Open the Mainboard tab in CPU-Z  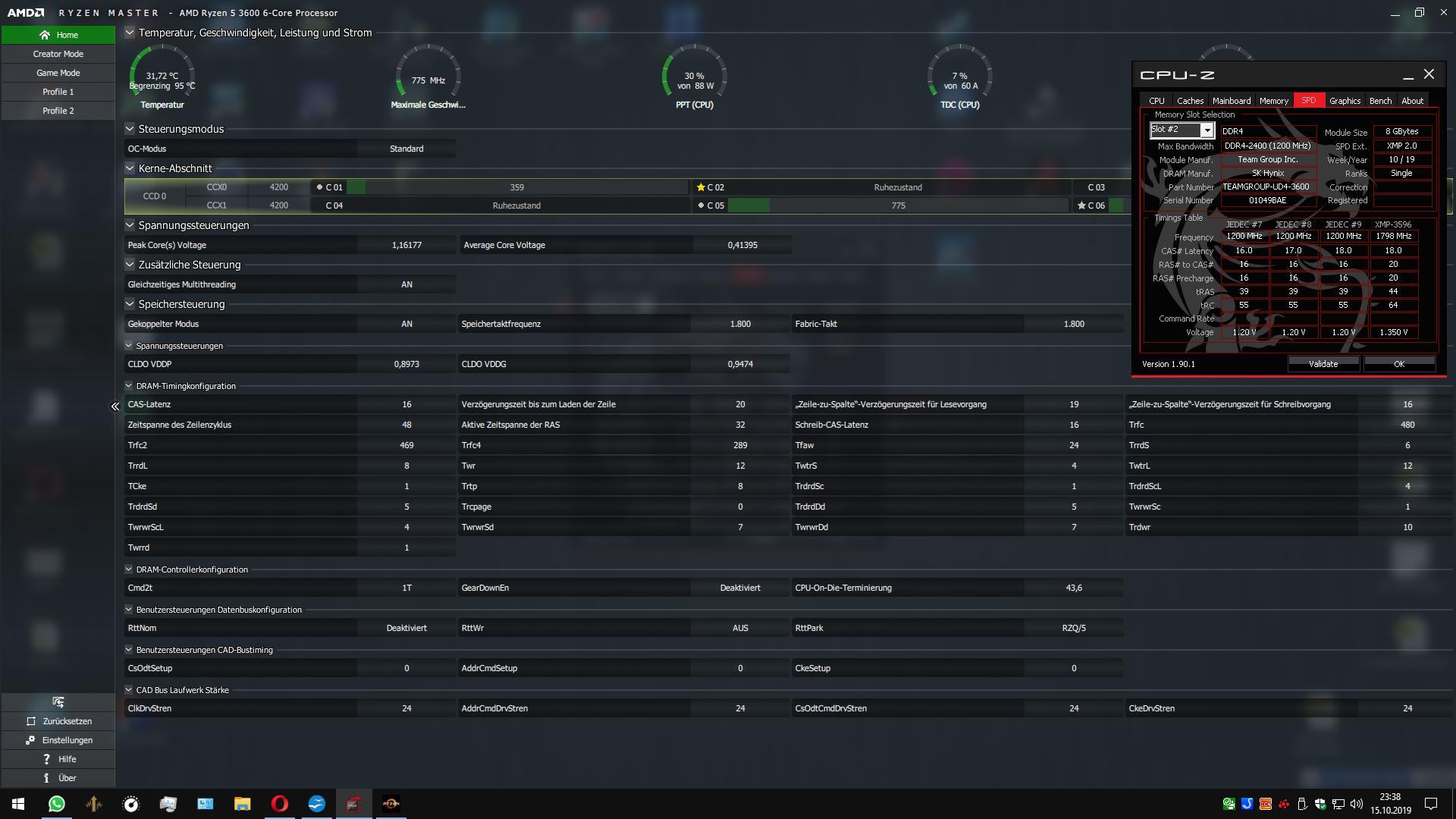click(x=1232, y=100)
